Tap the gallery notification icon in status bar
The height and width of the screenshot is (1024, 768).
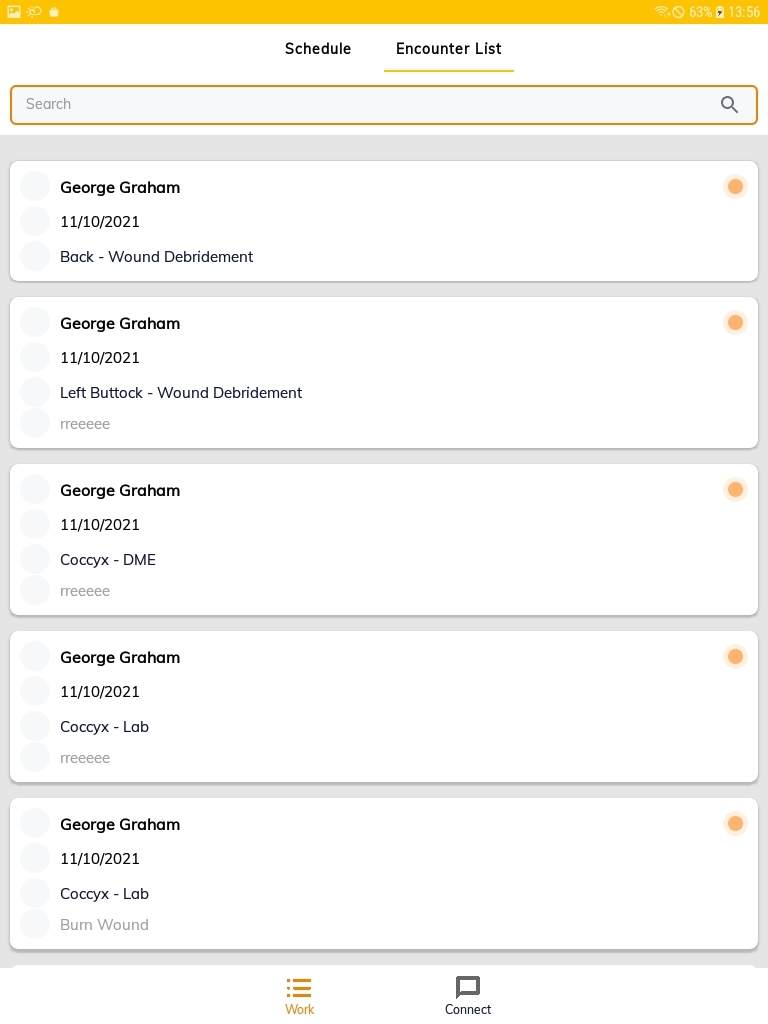pos(14,12)
